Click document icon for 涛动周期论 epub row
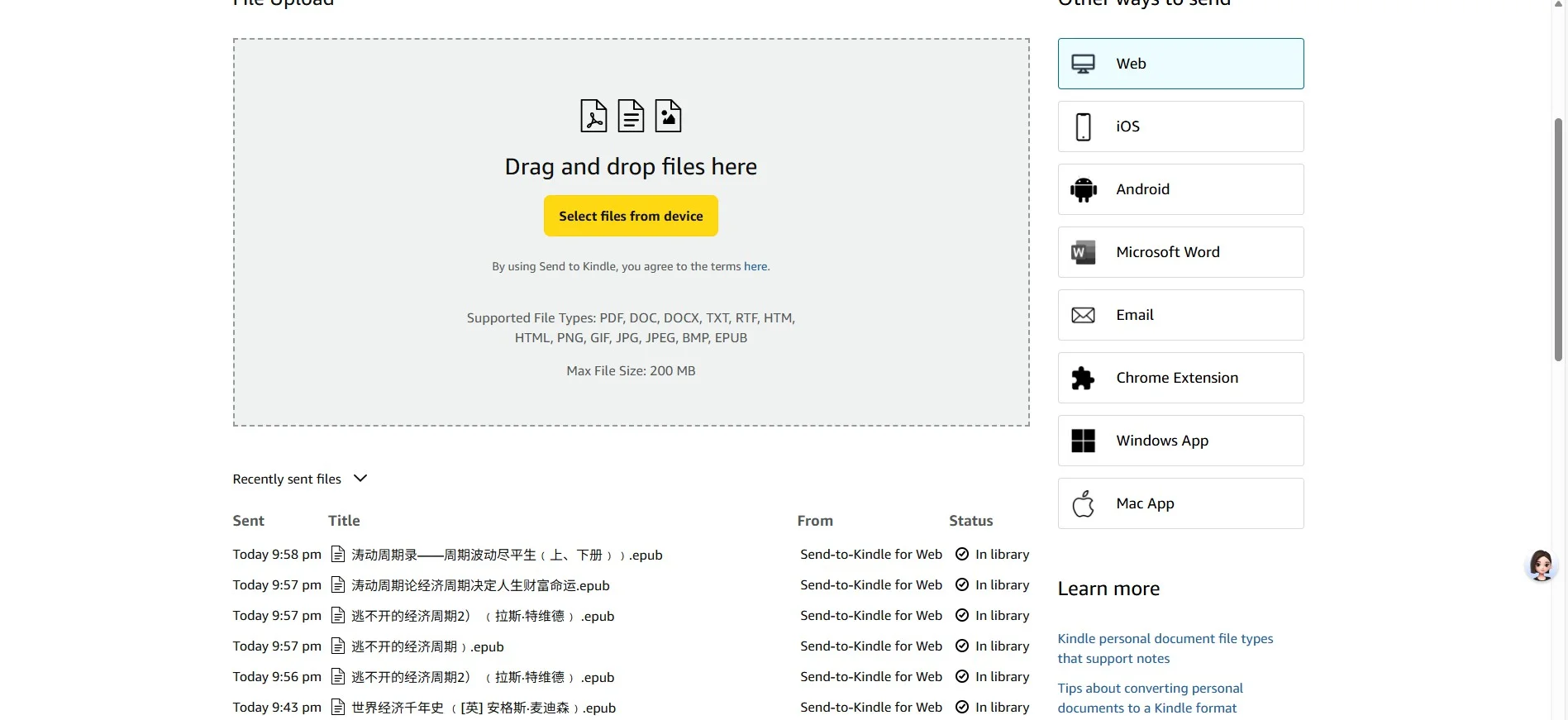Viewport: 1568px width, 720px height. [x=337, y=584]
